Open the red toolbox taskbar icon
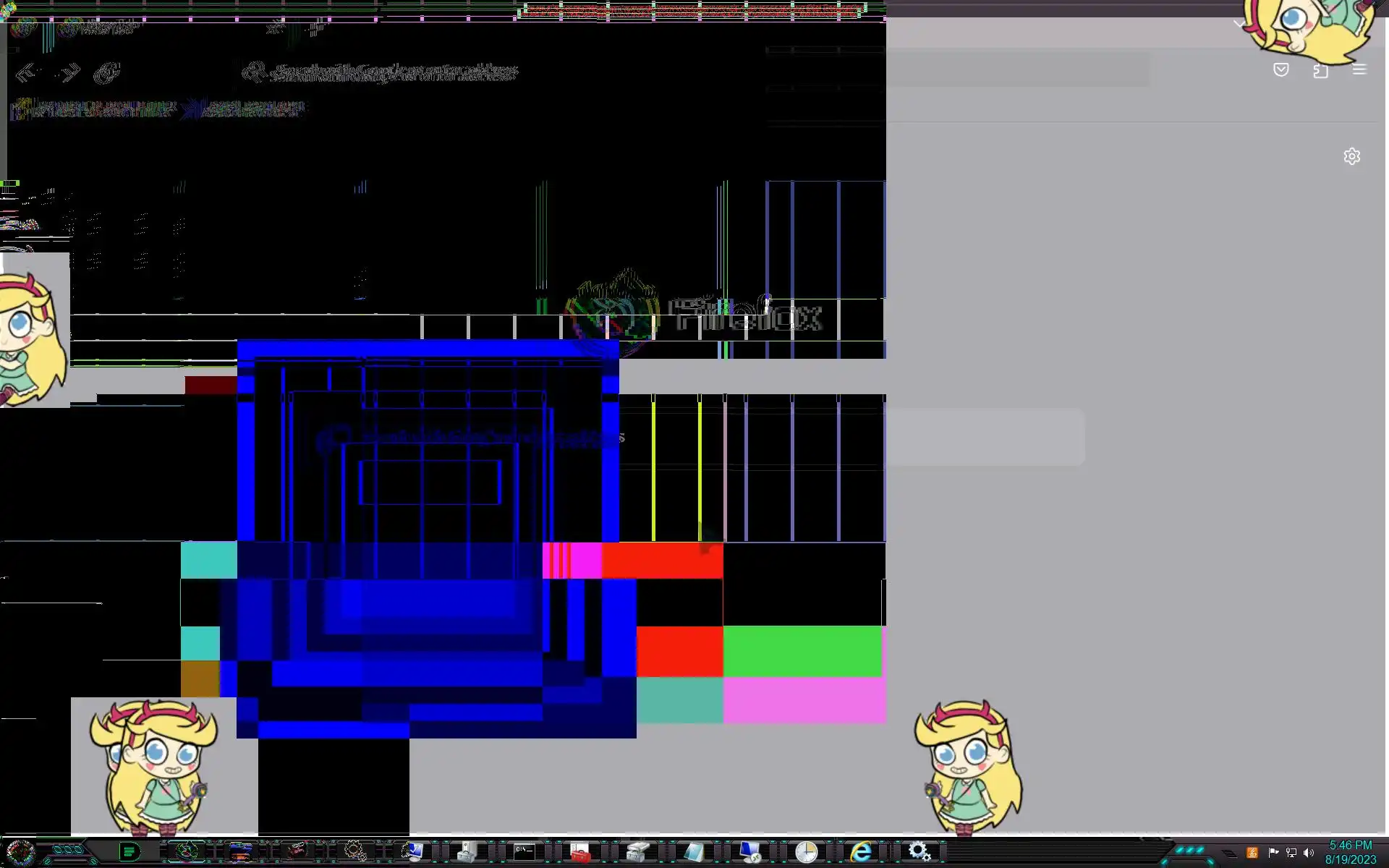Screen dimensions: 1389x868 point(579,852)
